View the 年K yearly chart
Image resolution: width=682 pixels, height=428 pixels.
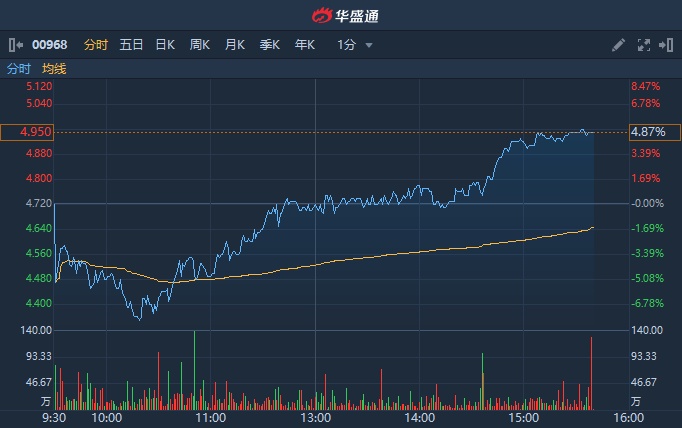[305, 45]
